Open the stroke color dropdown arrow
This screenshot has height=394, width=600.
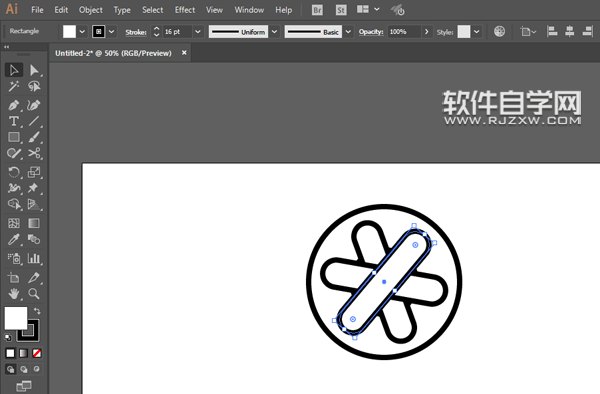click(111, 32)
